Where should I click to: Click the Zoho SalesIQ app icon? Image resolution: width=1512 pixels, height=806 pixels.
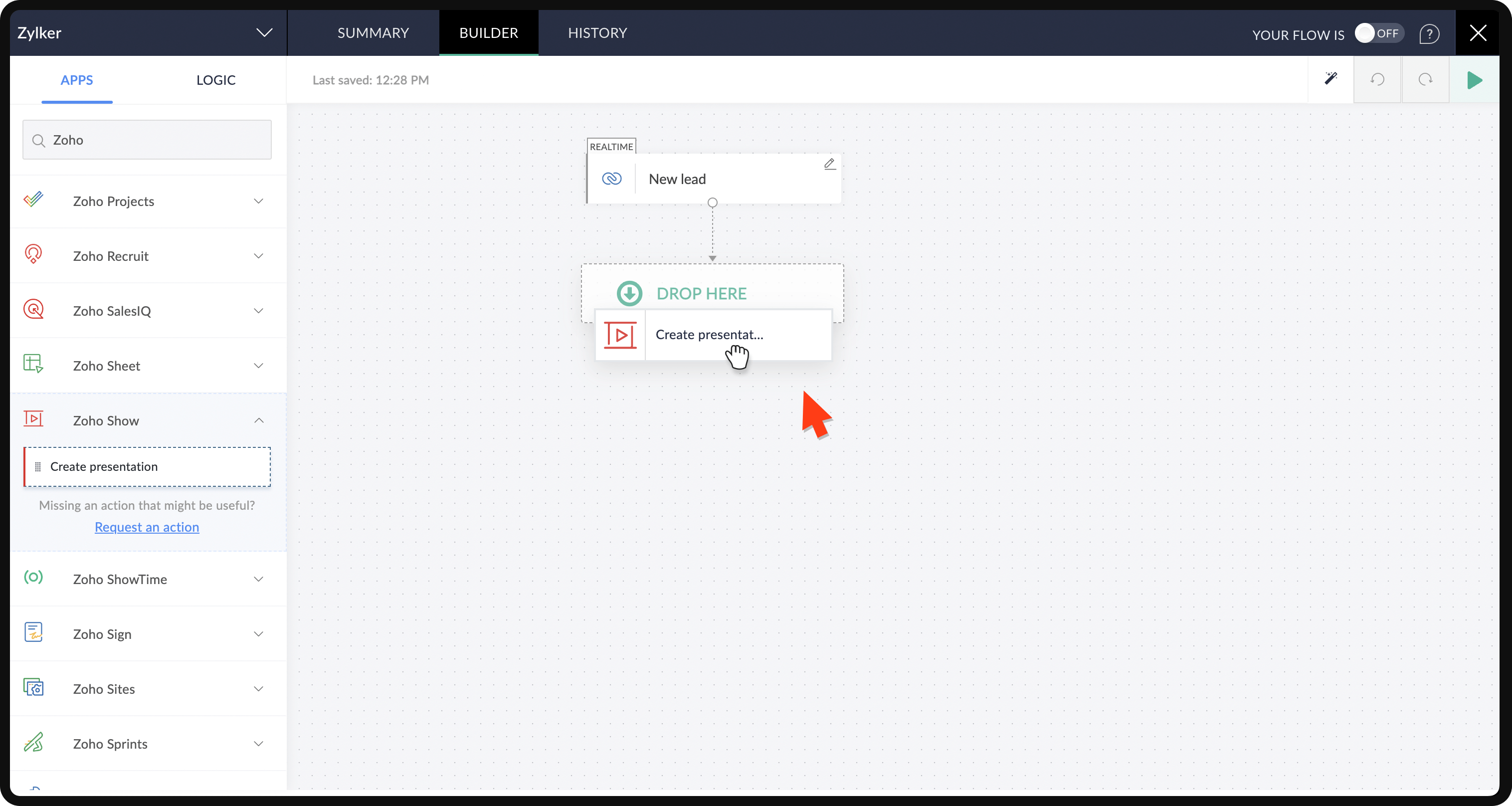pos(33,309)
